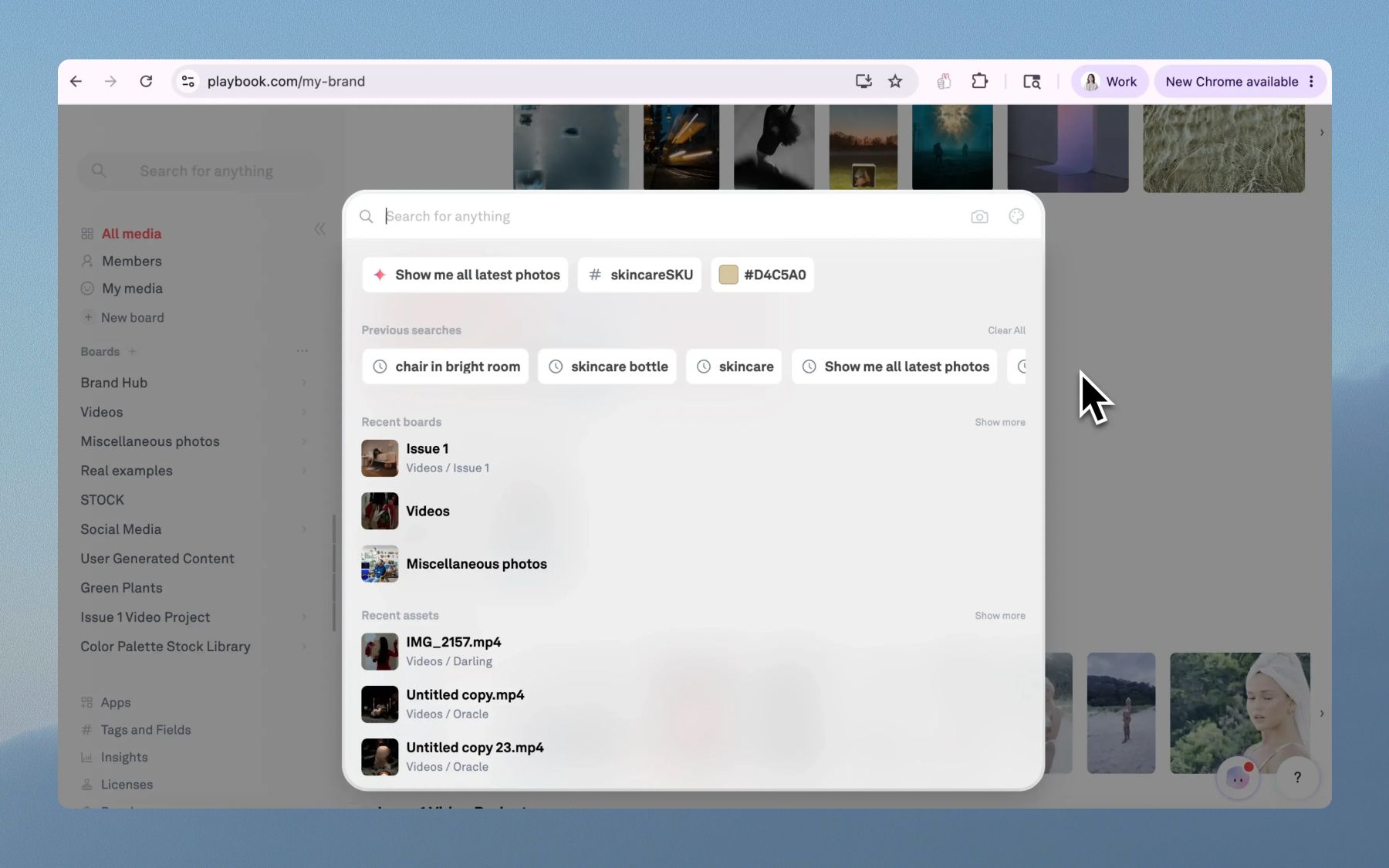This screenshot has height=868, width=1389.
Task: Clear All previous searches
Action: pyautogui.click(x=1006, y=330)
